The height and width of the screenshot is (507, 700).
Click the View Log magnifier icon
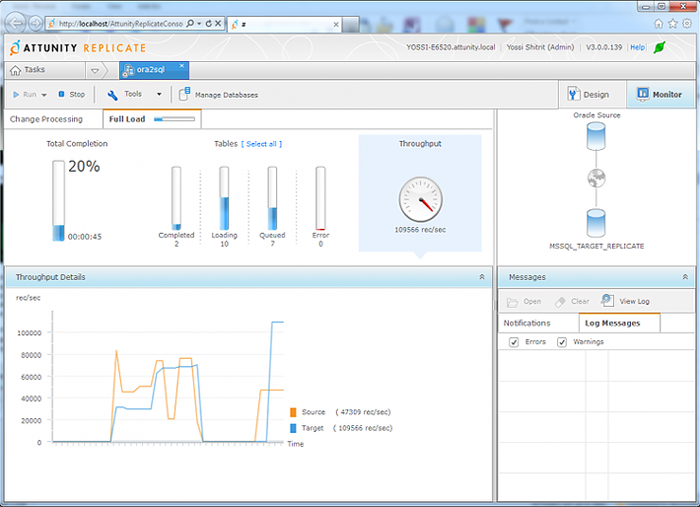[607, 300]
